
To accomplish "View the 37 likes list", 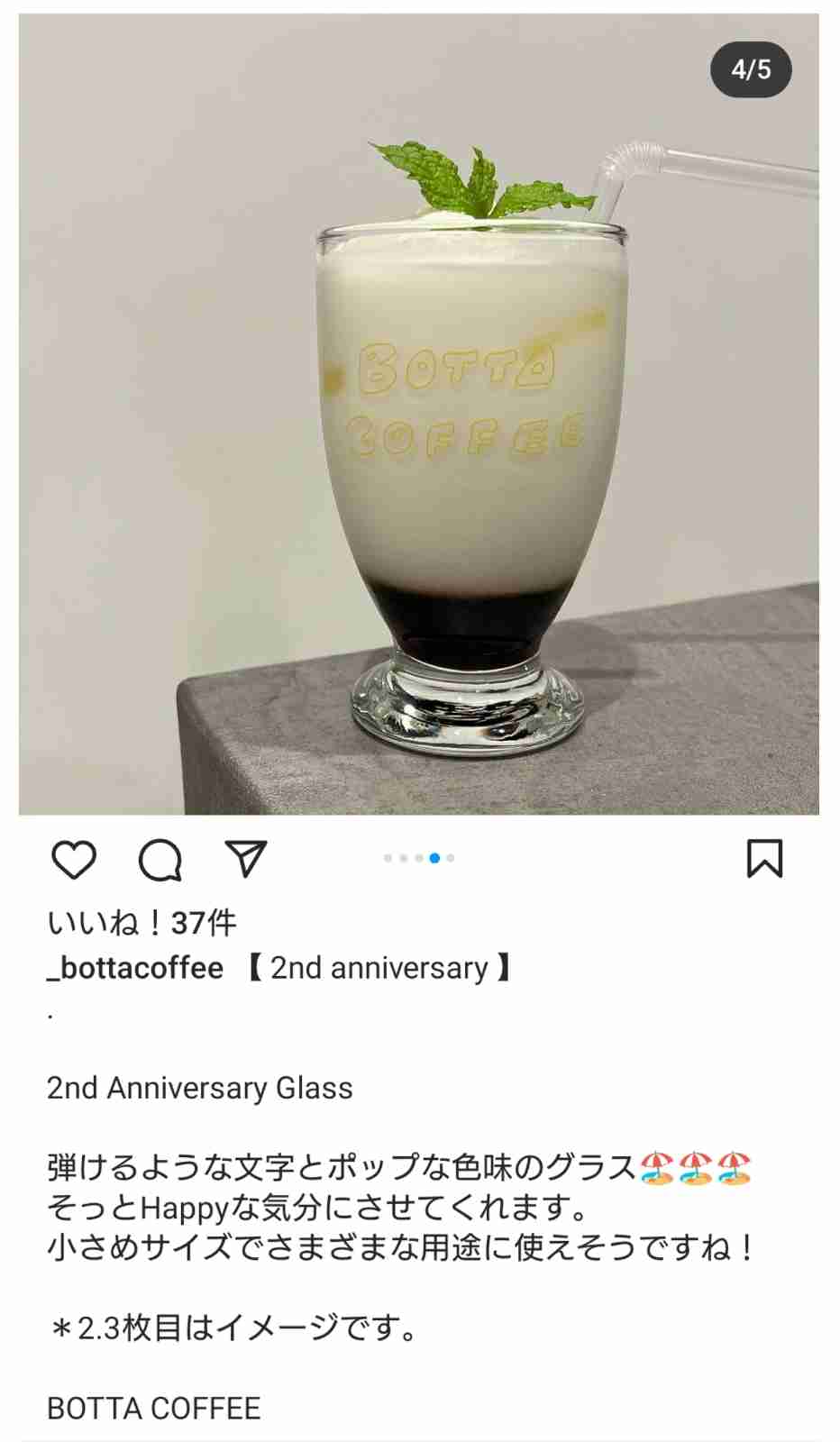I will point(142,923).
